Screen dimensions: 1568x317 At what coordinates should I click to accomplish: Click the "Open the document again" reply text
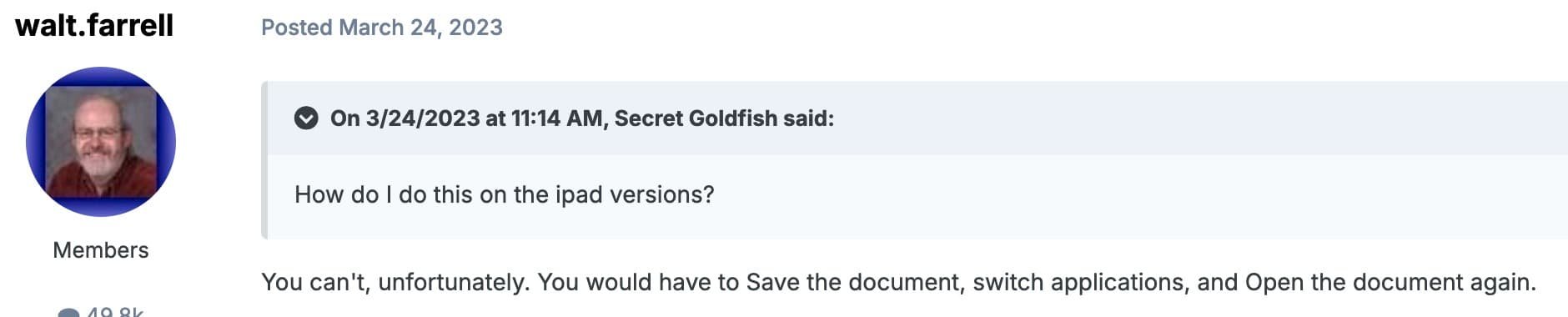1390,282
